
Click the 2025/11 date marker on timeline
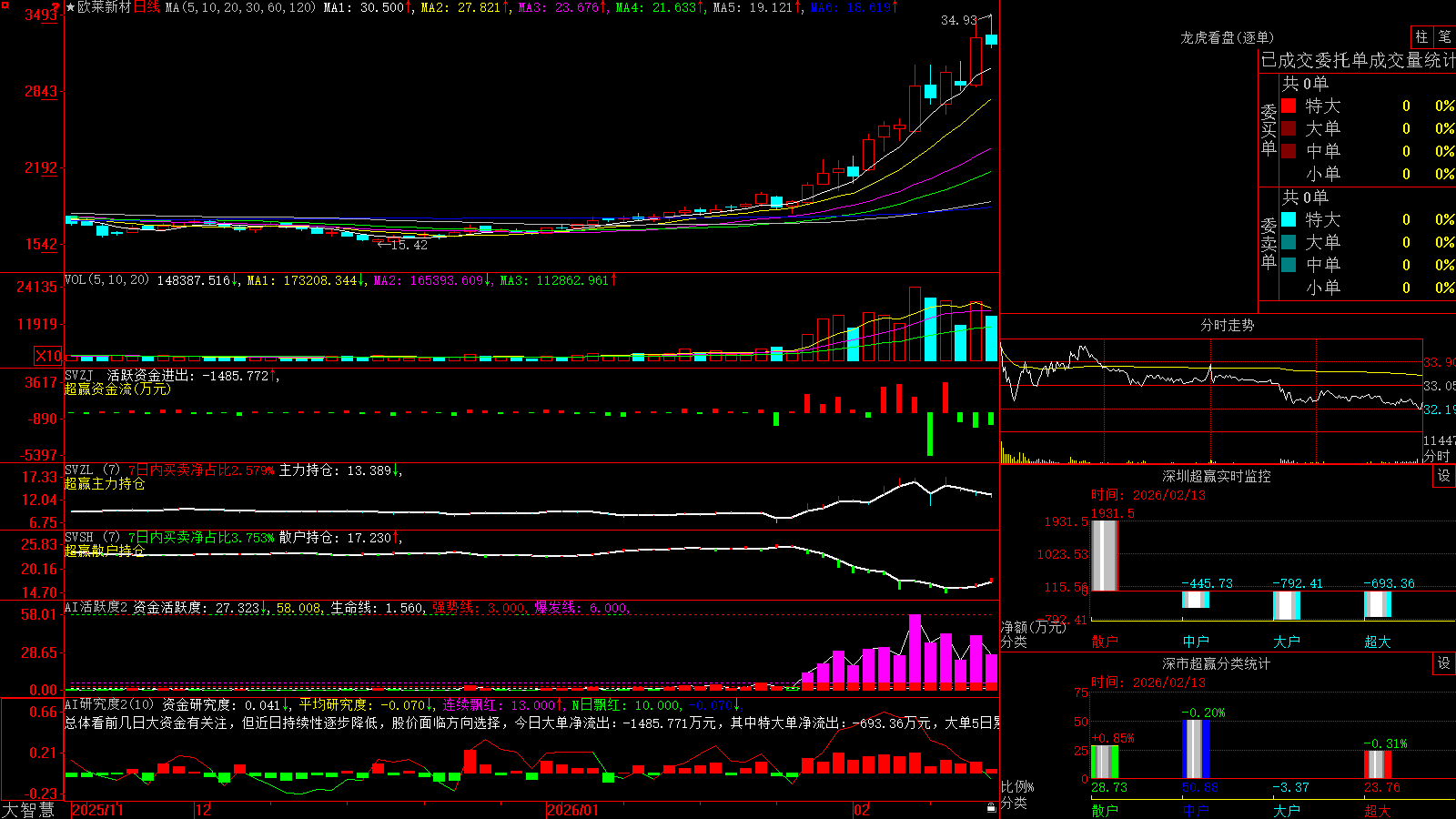tap(97, 810)
